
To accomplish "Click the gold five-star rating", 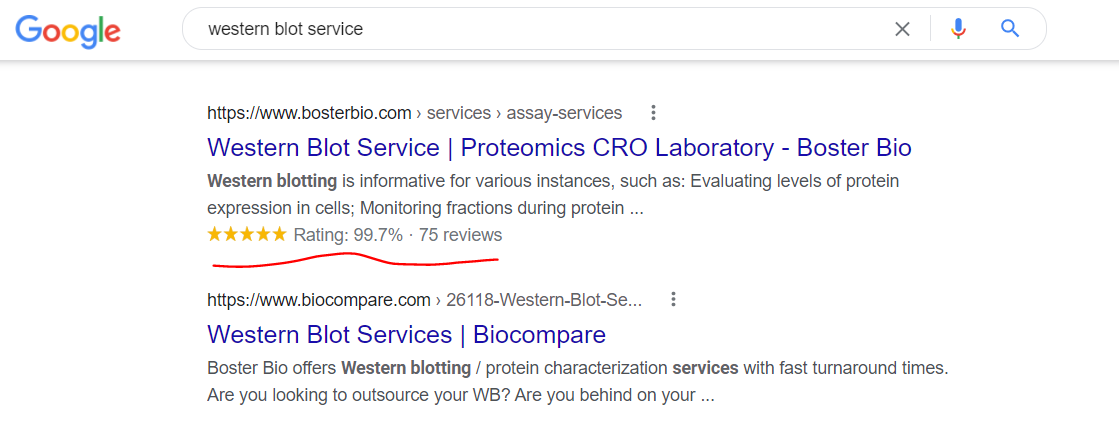I will click(x=247, y=234).
